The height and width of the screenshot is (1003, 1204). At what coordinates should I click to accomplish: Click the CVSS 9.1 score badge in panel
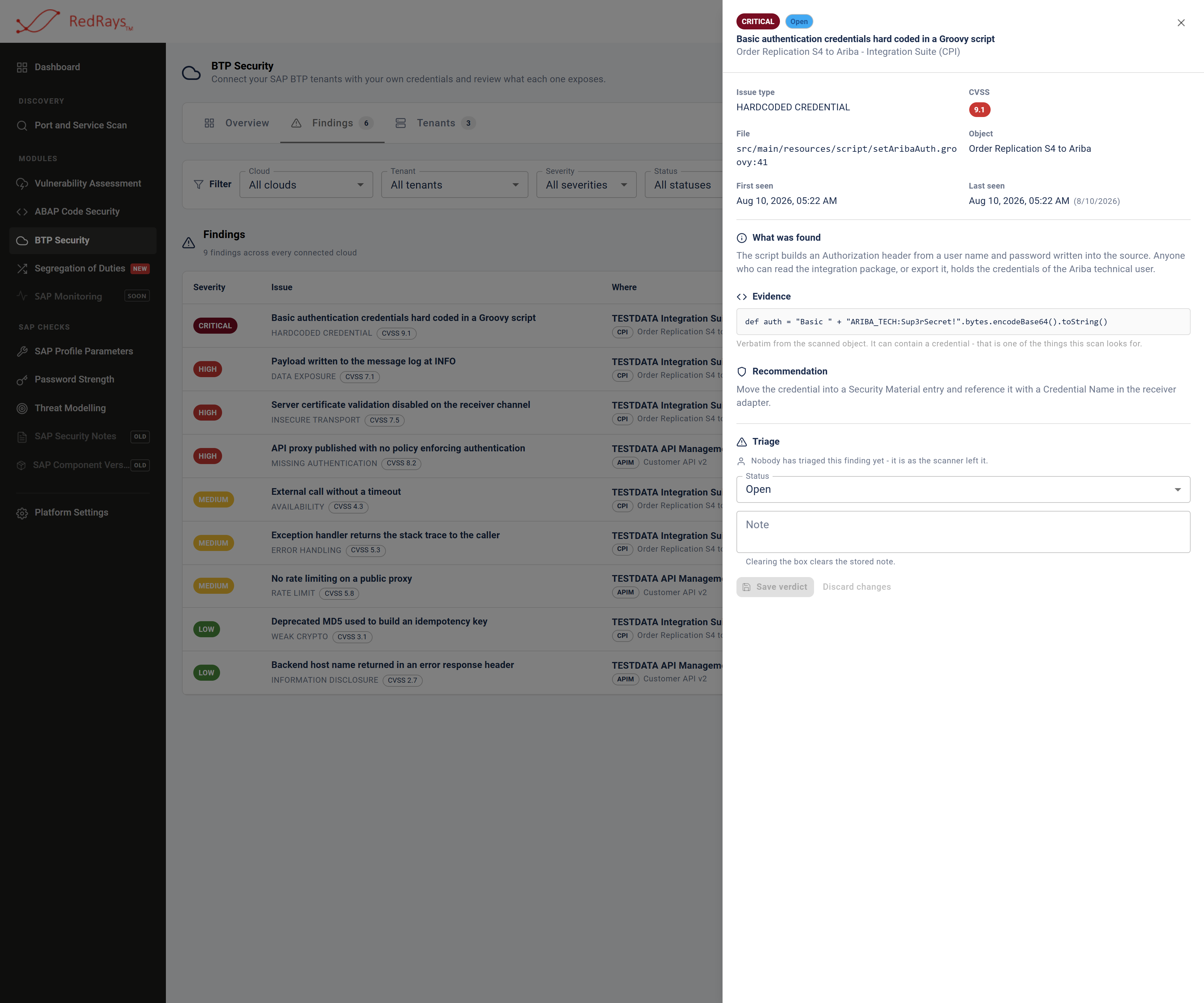pyautogui.click(x=979, y=109)
